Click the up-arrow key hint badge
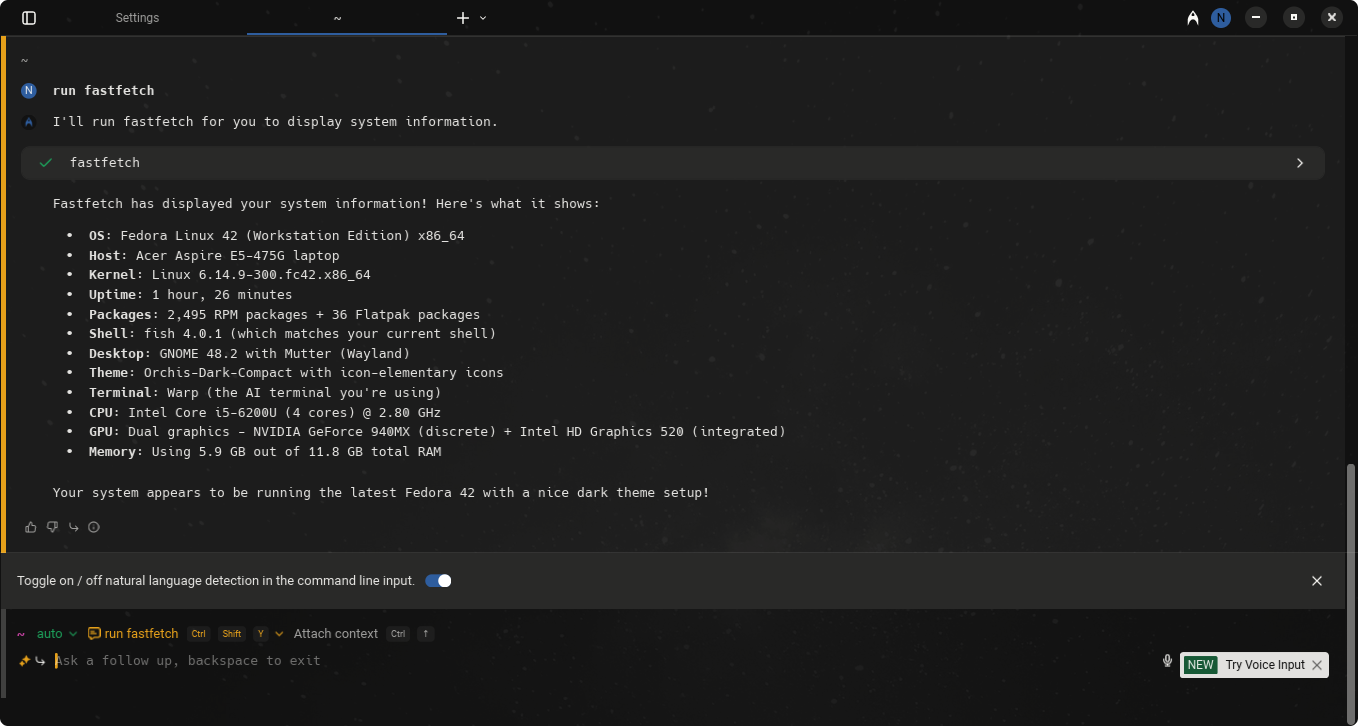1358x726 pixels. click(x=425, y=634)
